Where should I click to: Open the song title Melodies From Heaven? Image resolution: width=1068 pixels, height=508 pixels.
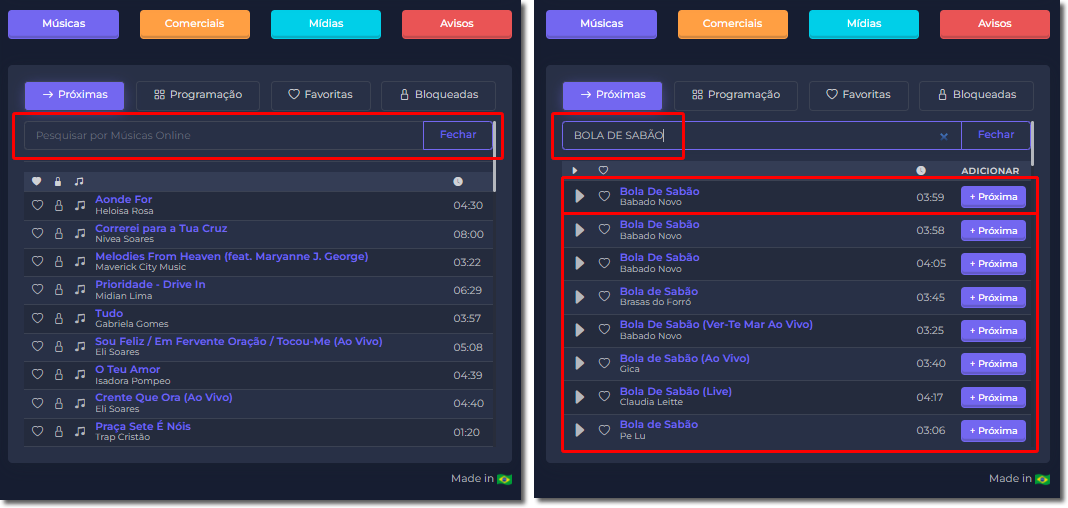click(x=231, y=256)
